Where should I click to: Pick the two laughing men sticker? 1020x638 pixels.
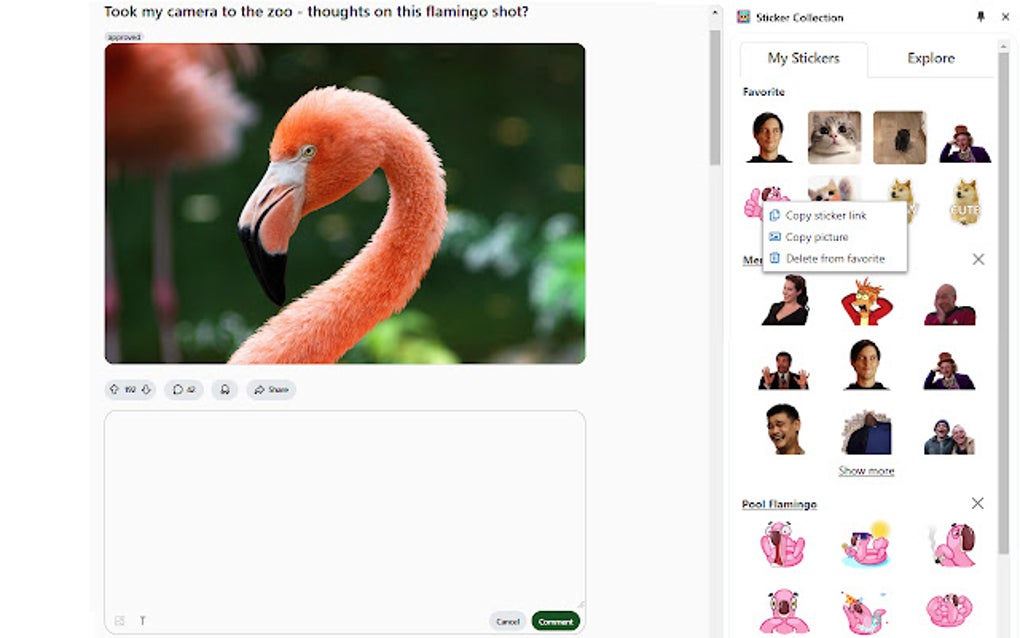(949, 436)
